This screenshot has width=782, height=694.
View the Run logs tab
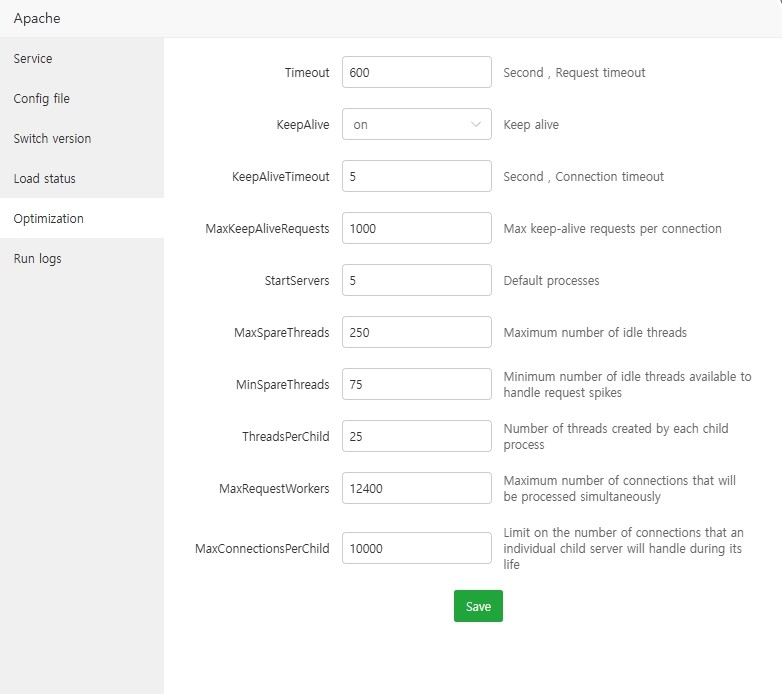[x=38, y=259]
